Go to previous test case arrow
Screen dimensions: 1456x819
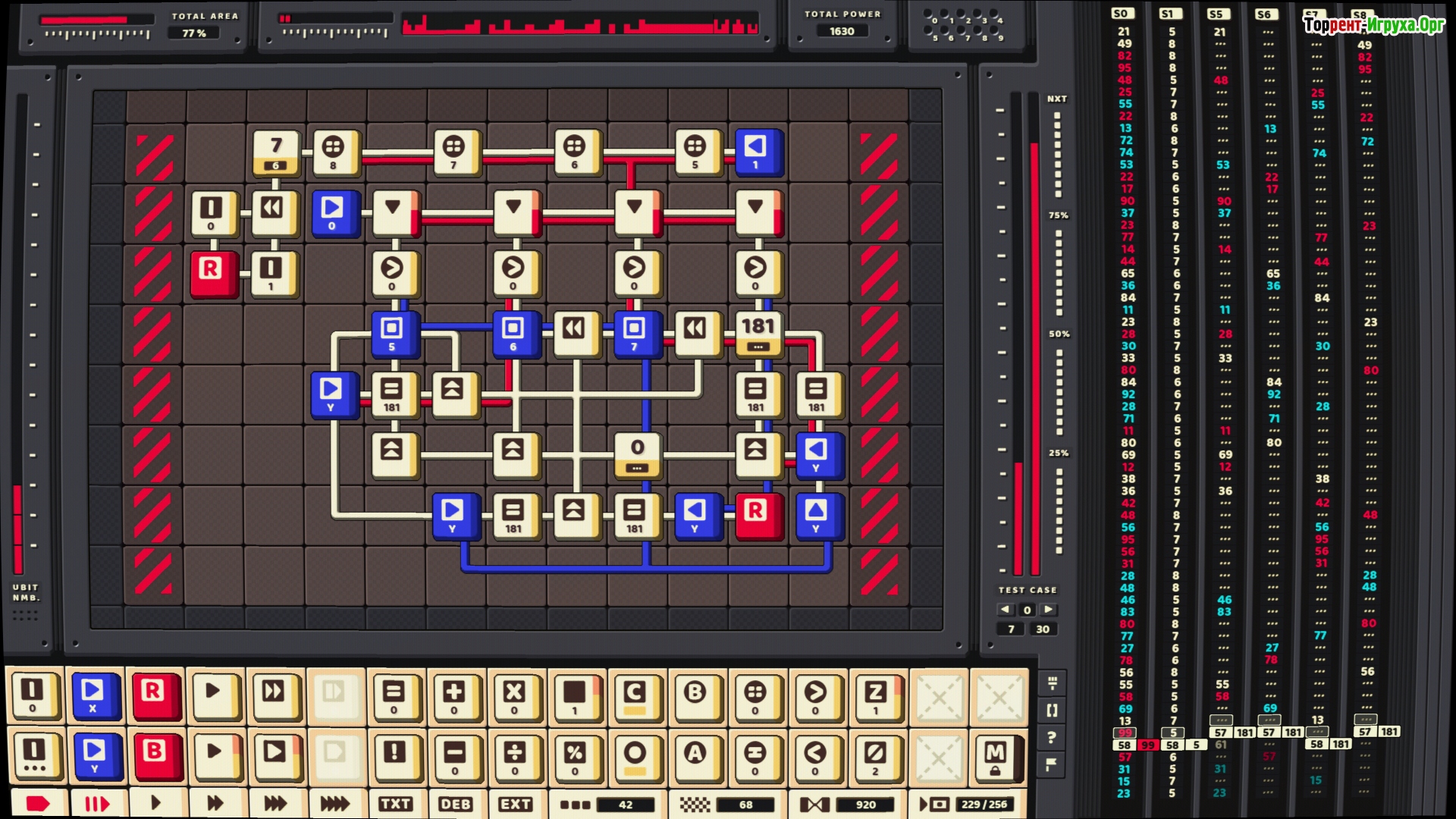(1006, 609)
